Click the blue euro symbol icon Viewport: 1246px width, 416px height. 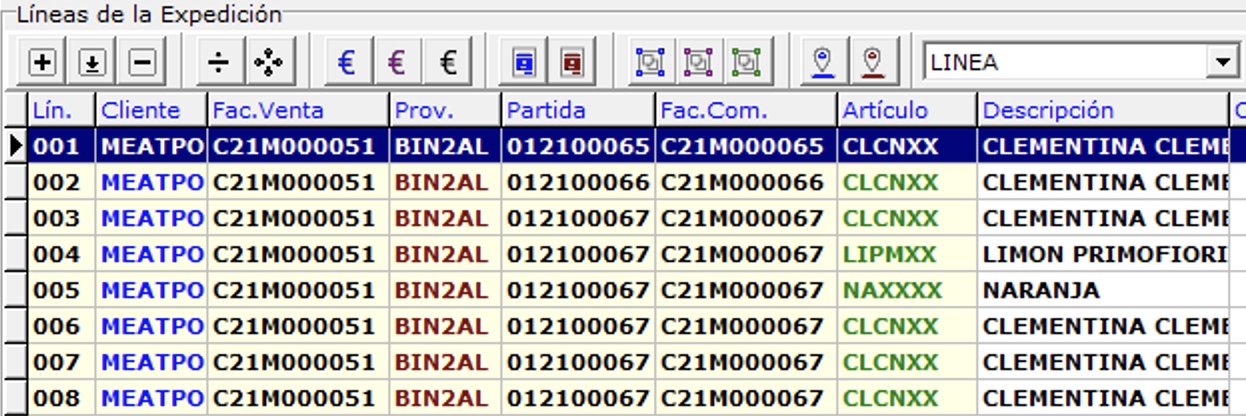pos(347,63)
